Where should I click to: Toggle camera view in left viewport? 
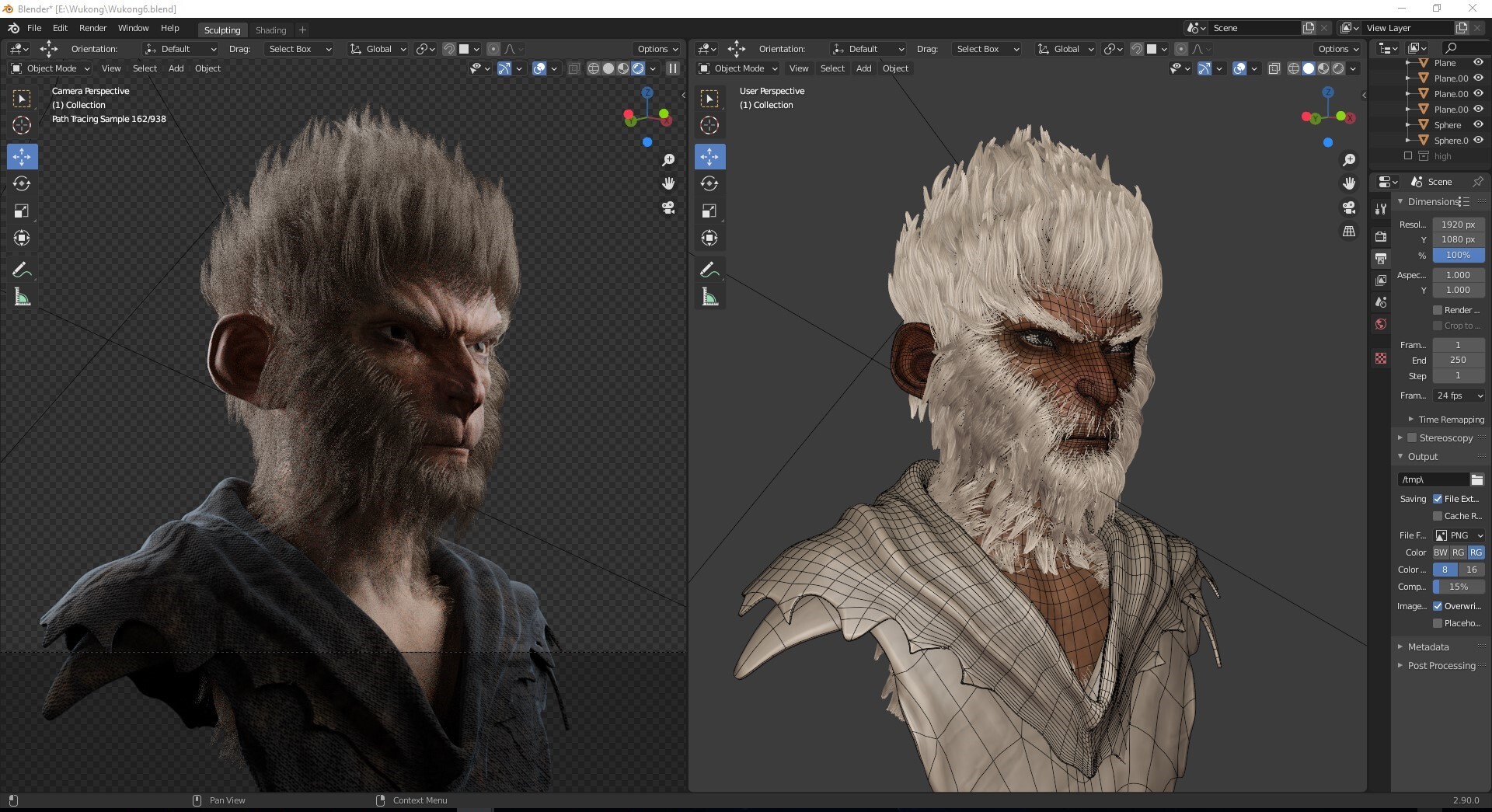(x=668, y=208)
